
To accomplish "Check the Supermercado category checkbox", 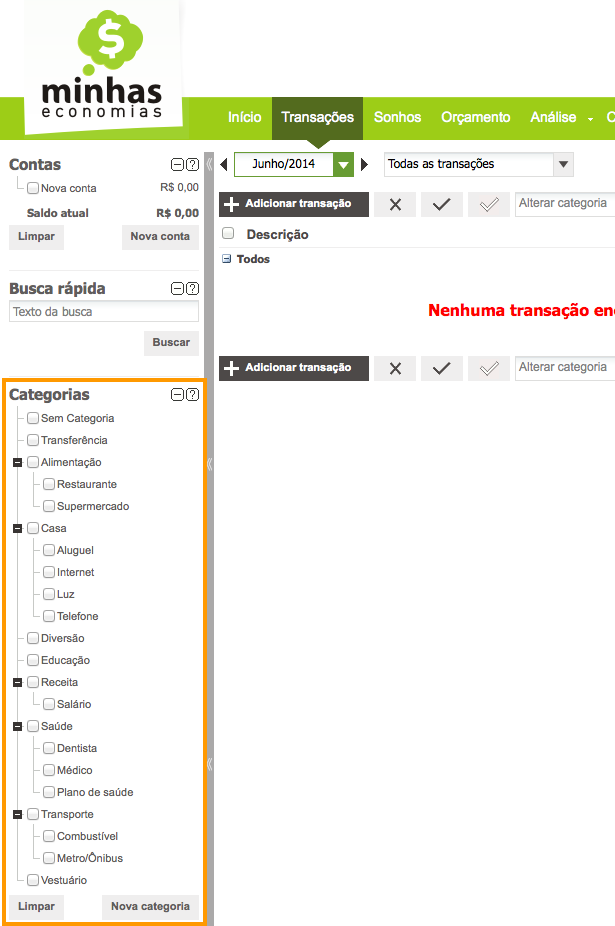I will [x=49, y=506].
